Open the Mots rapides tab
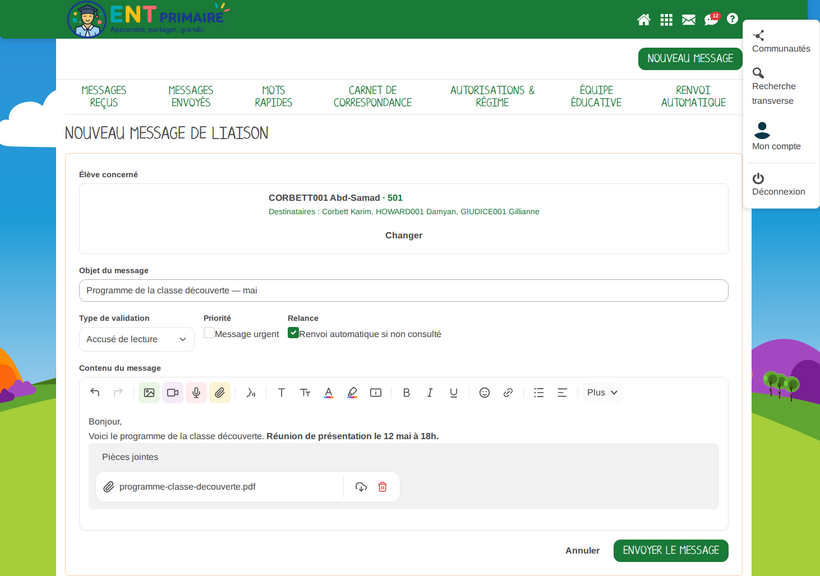Image resolution: width=820 pixels, height=576 pixels. (274, 96)
